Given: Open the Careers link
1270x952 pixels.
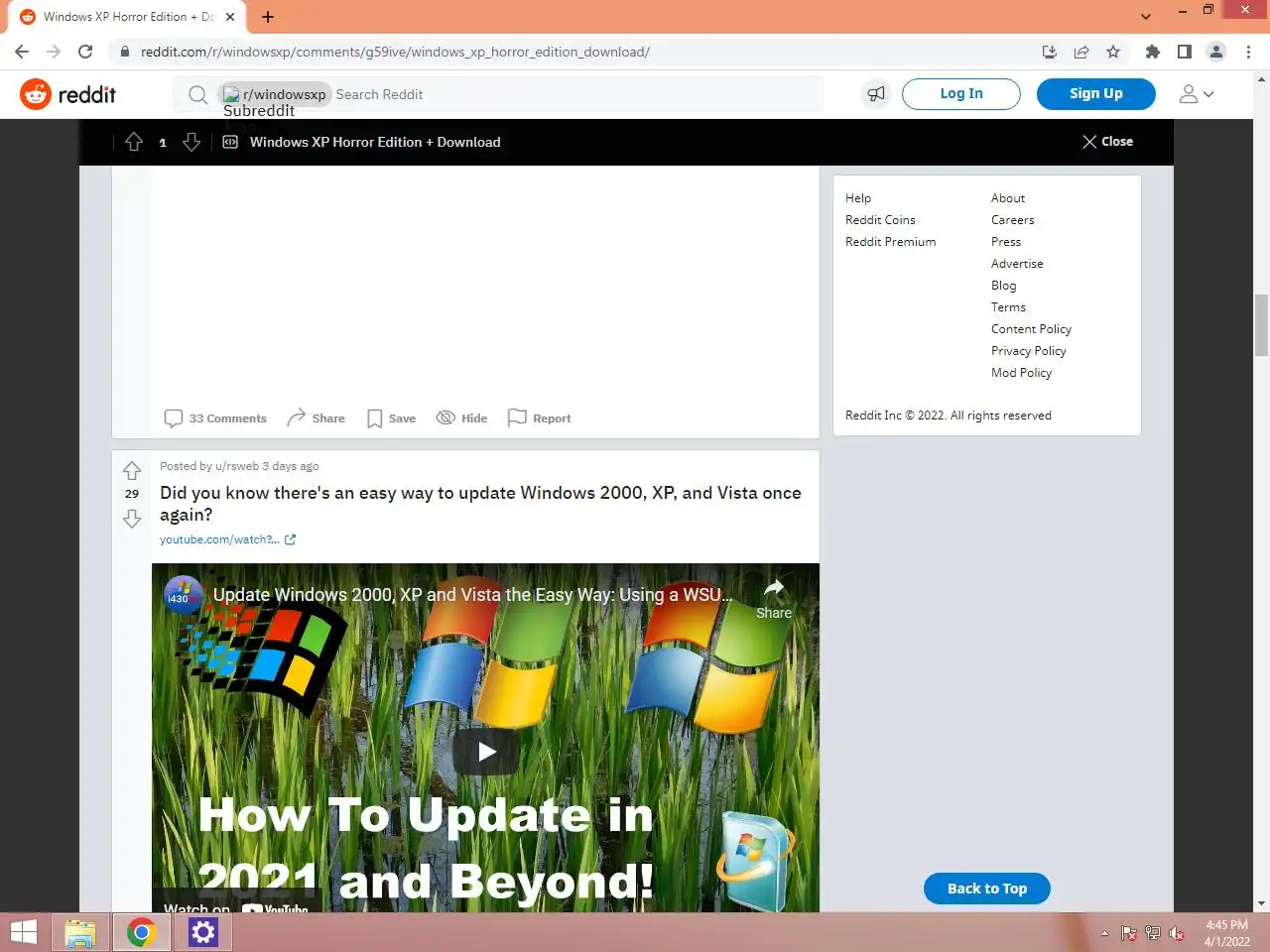Looking at the screenshot, I should coord(1012,220).
